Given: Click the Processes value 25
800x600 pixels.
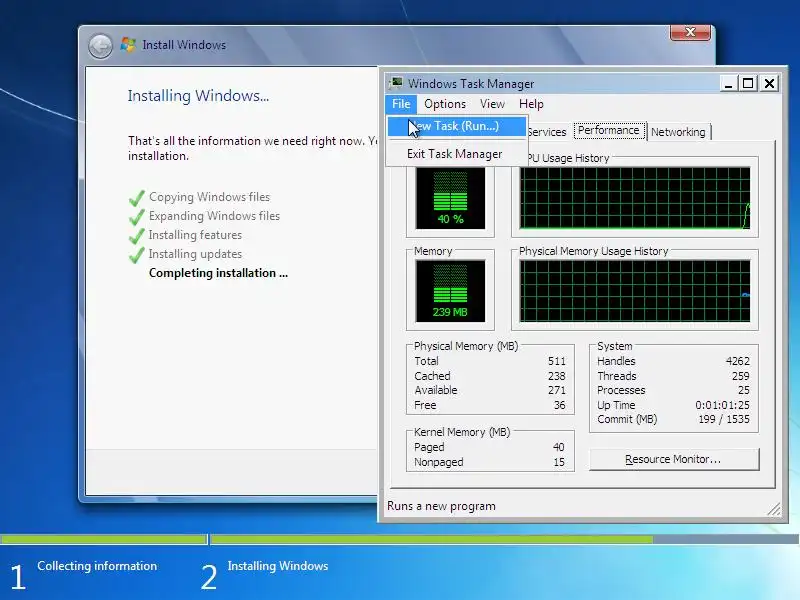Looking at the screenshot, I should 744,390.
